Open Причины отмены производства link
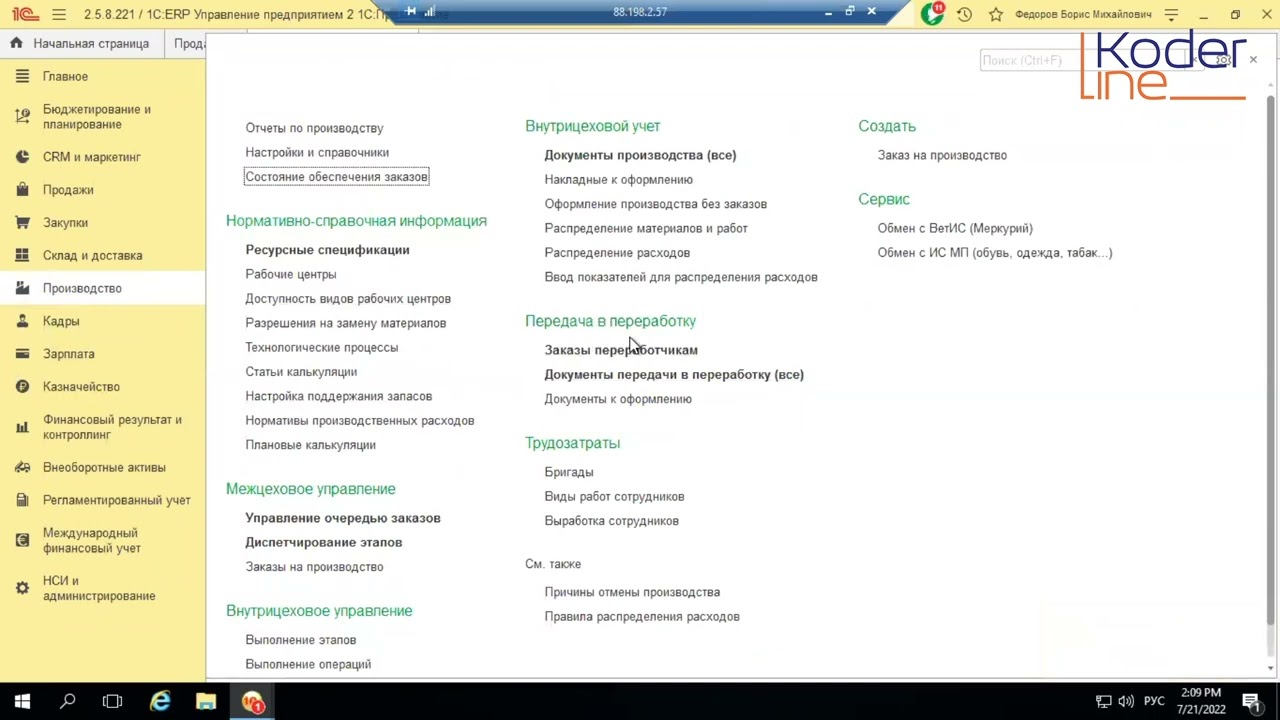The image size is (1280, 720). tap(632, 592)
